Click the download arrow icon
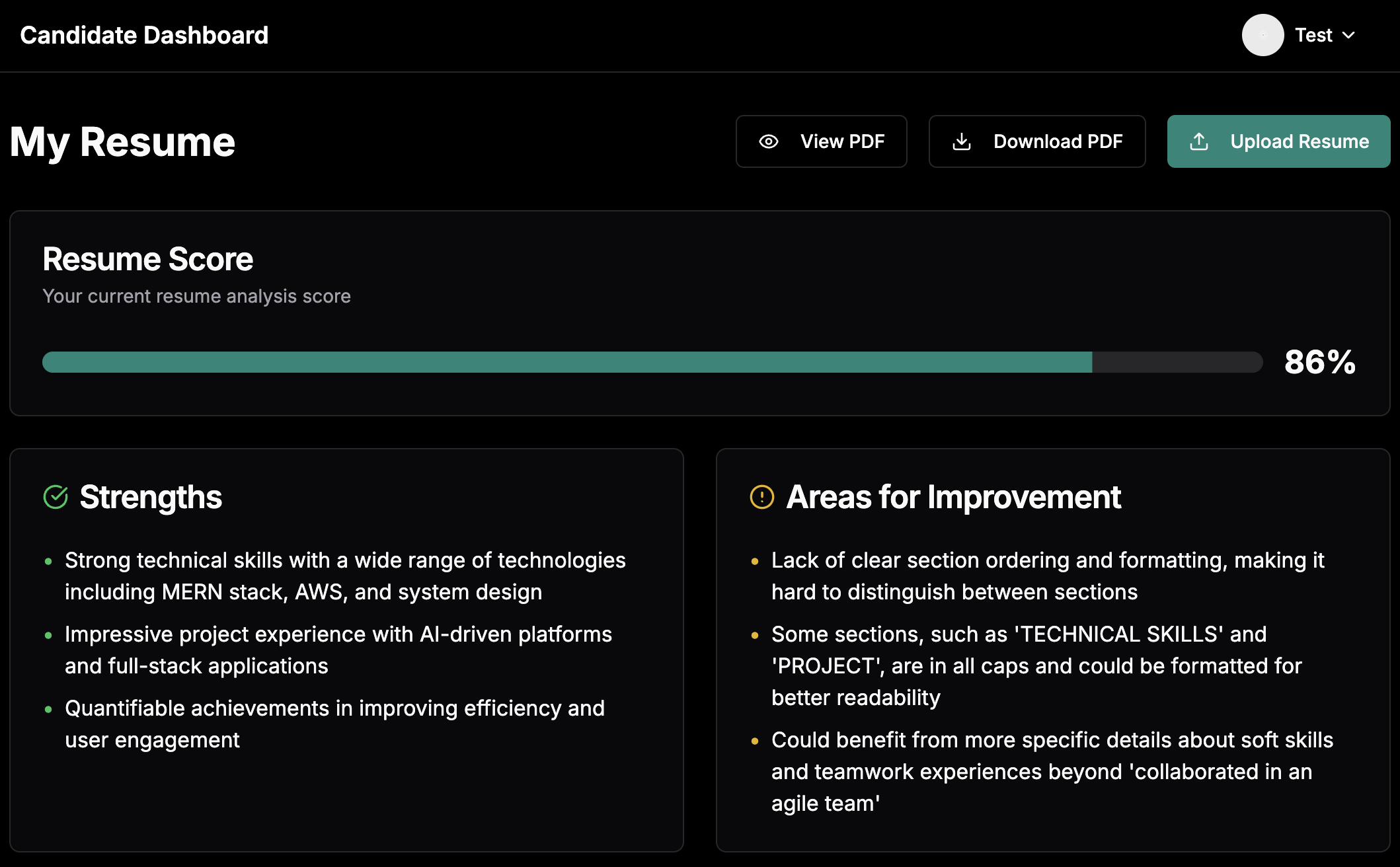1400x867 pixels. [962, 141]
